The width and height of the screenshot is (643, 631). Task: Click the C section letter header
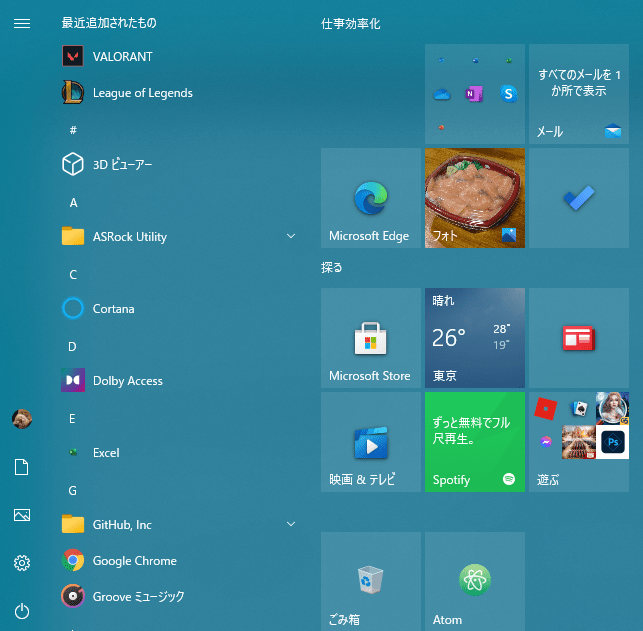click(x=73, y=274)
